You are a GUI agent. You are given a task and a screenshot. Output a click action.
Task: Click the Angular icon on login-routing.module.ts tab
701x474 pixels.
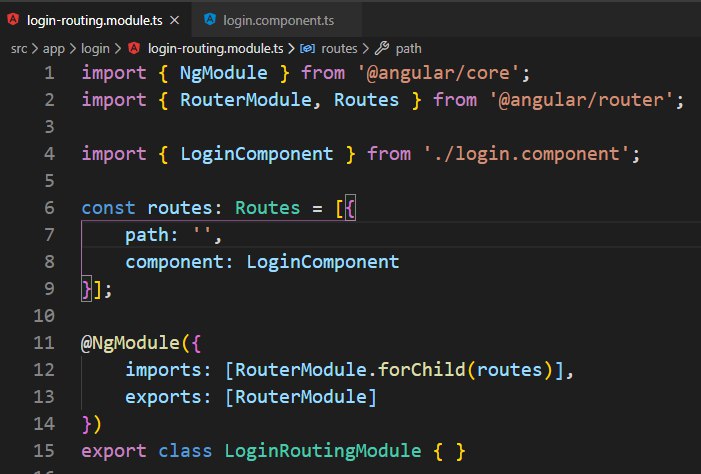click(13, 19)
